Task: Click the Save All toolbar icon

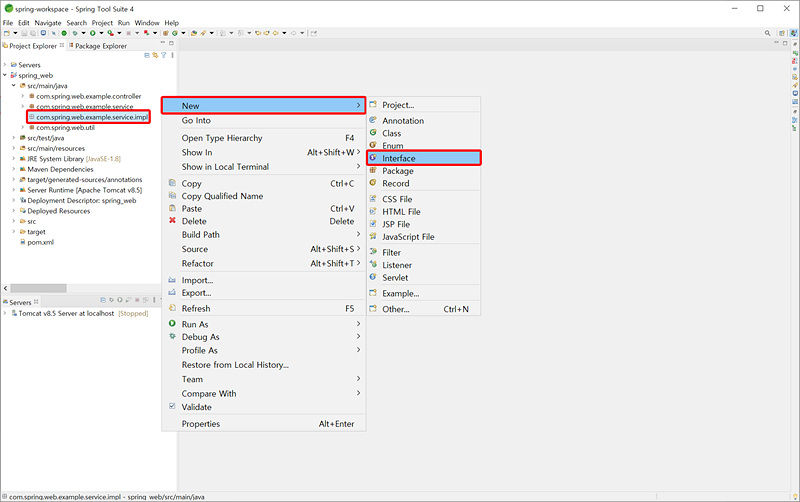Action: click(x=33, y=33)
